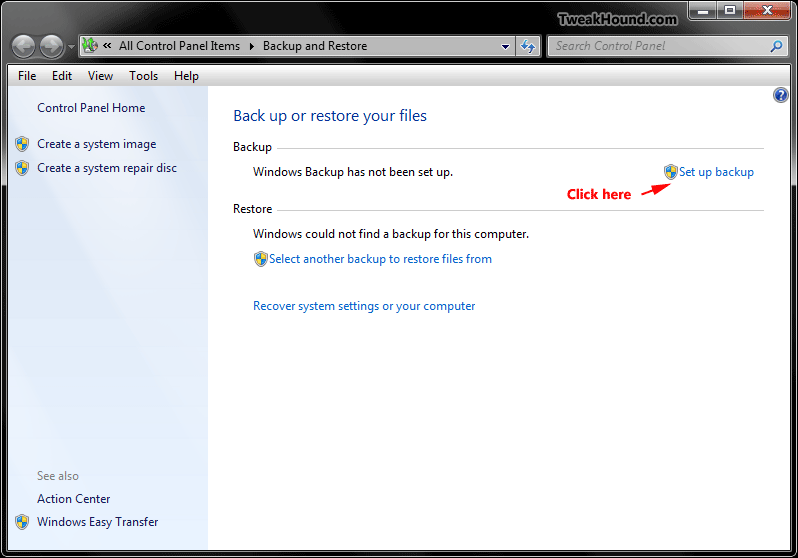Click the Refresh button
Screen dimensions: 798x558
click(x=528, y=46)
